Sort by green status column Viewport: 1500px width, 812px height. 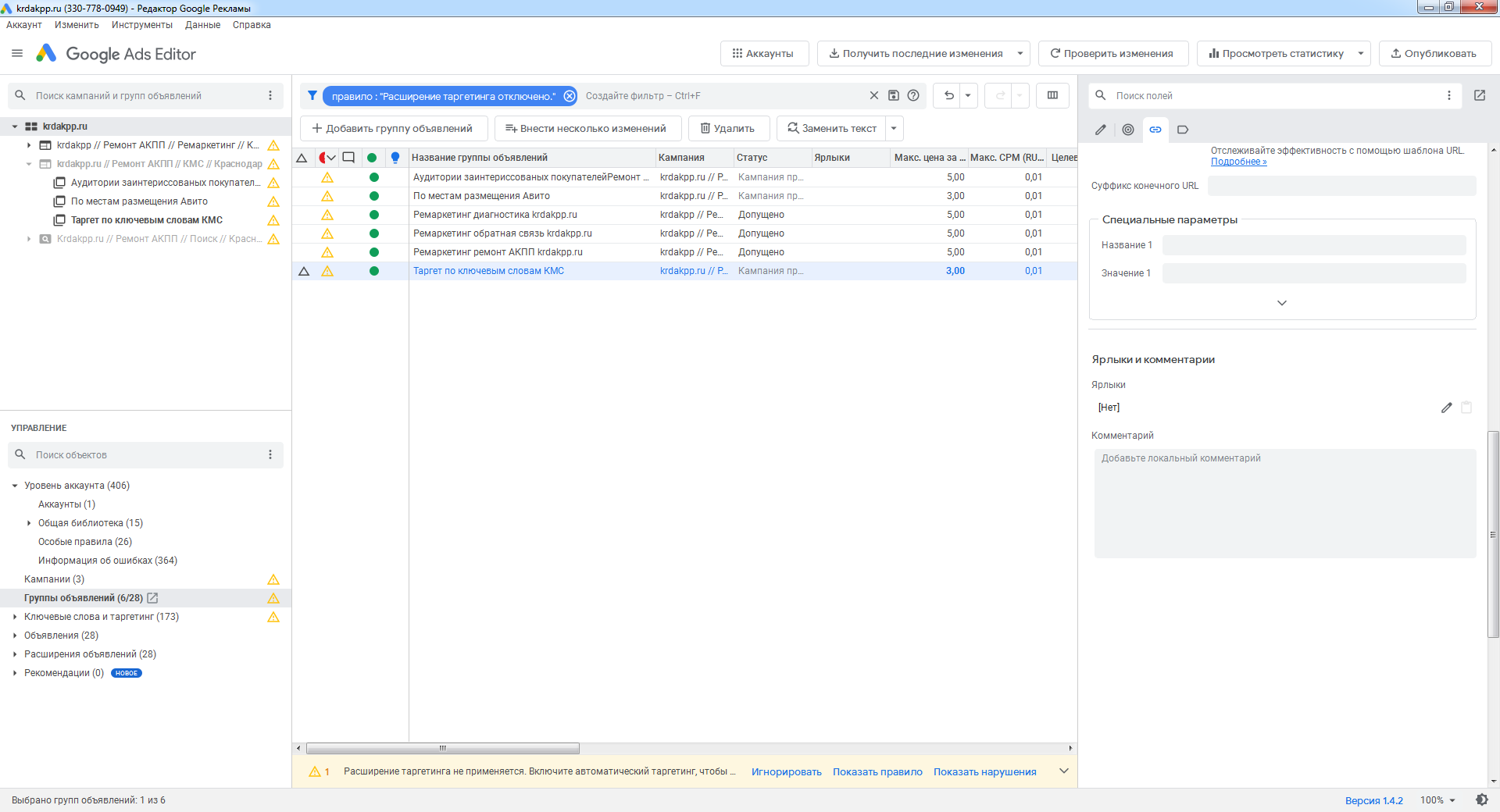(373, 158)
